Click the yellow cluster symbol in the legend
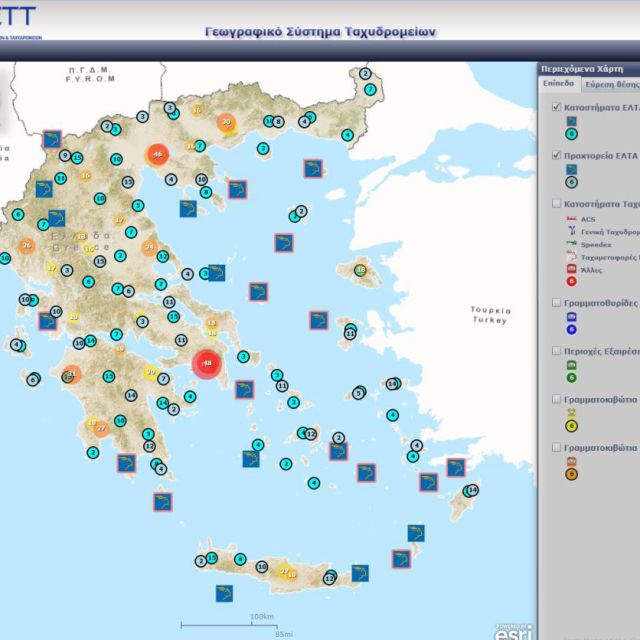This screenshot has width=640, height=640. [x=571, y=426]
